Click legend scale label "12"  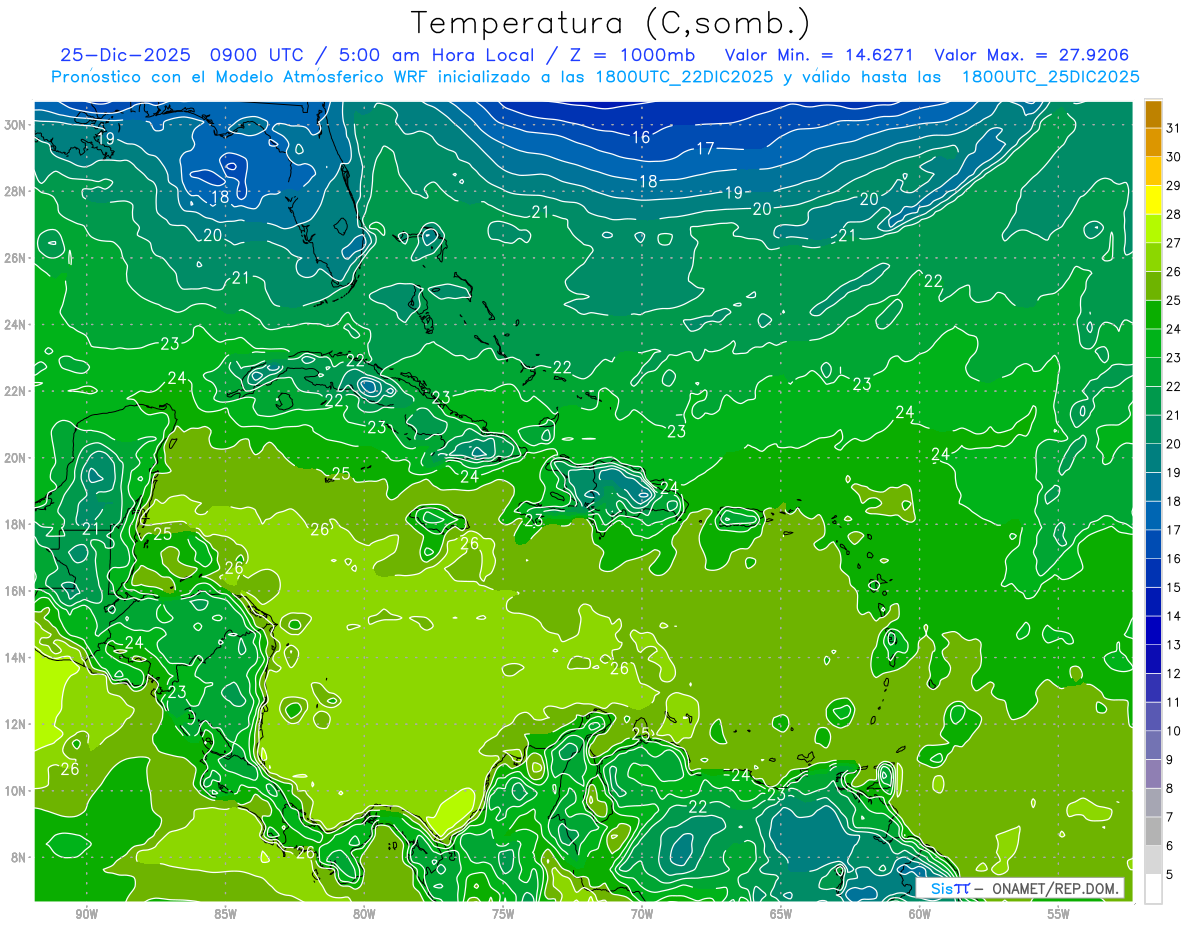click(x=1174, y=674)
